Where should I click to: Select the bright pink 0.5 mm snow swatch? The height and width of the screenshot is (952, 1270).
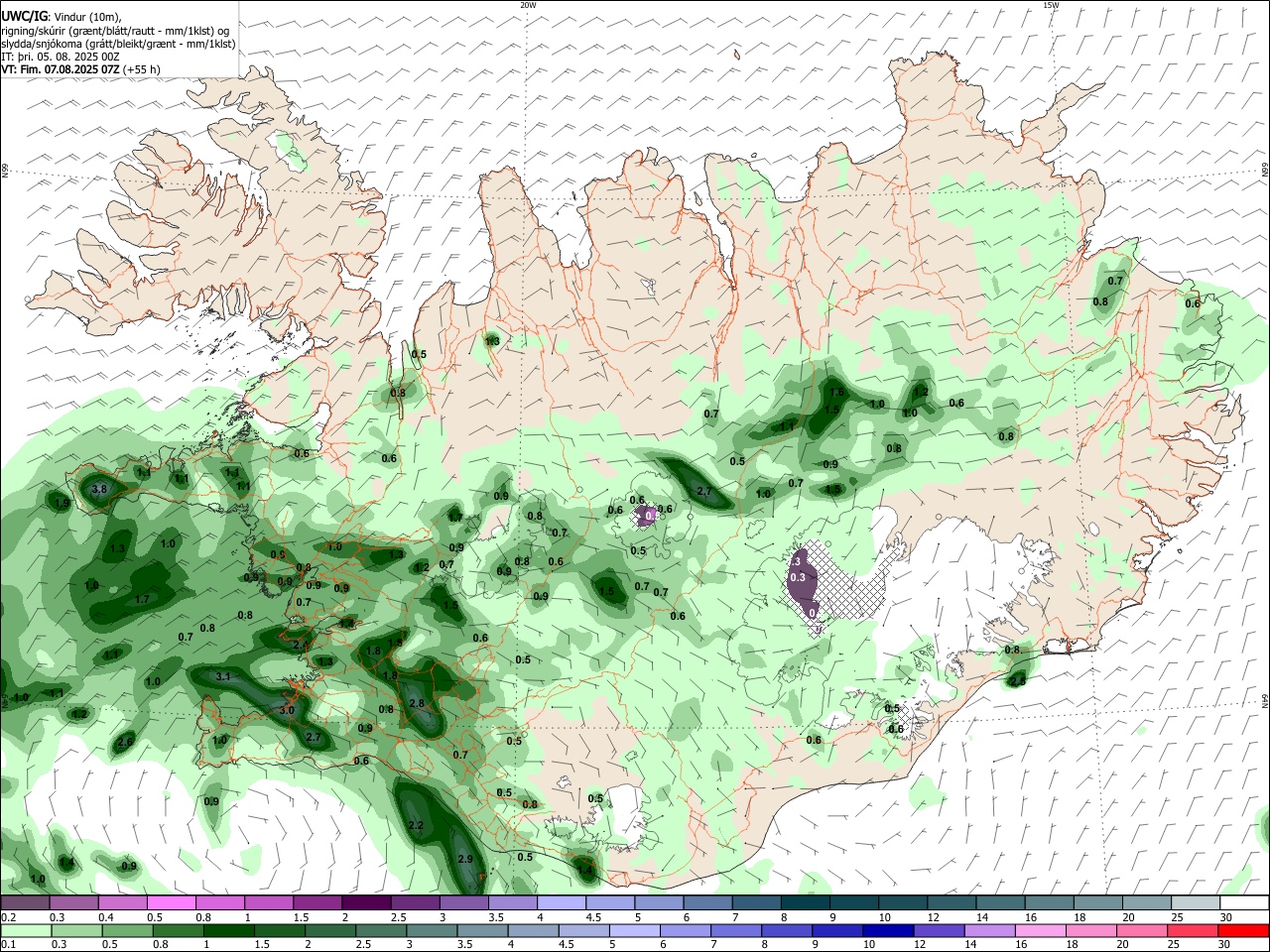coord(171,903)
